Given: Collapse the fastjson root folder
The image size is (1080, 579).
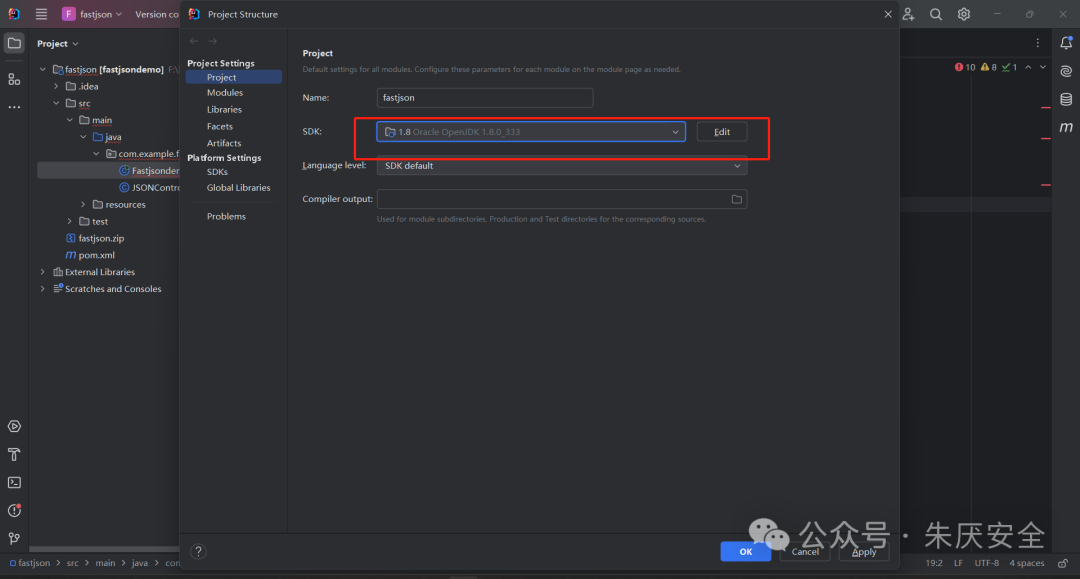Looking at the screenshot, I should (x=43, y=70).
